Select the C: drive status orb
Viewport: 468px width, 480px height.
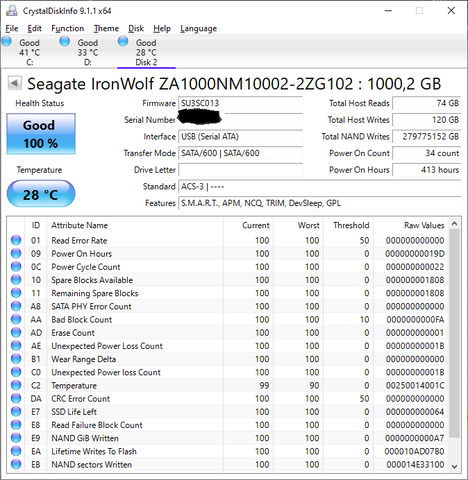(x=6, y=41)
